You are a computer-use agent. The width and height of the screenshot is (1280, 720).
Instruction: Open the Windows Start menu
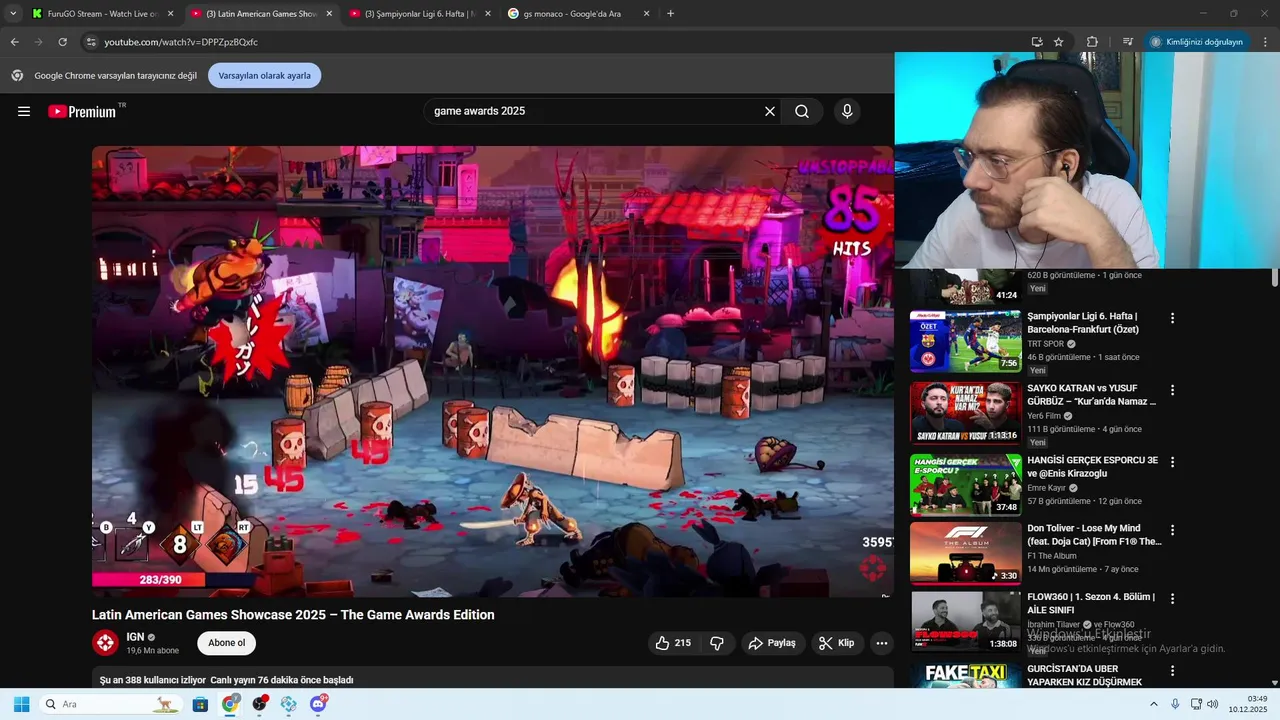[x=21, y=704]
